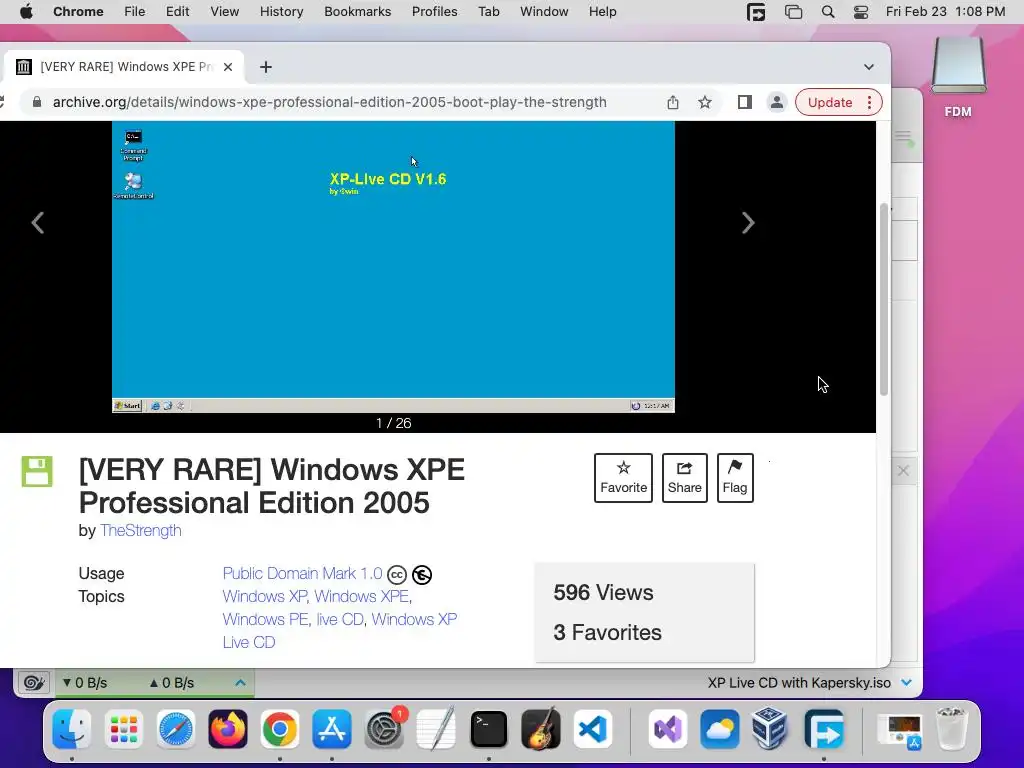Open a new Chrome tab

266,67
